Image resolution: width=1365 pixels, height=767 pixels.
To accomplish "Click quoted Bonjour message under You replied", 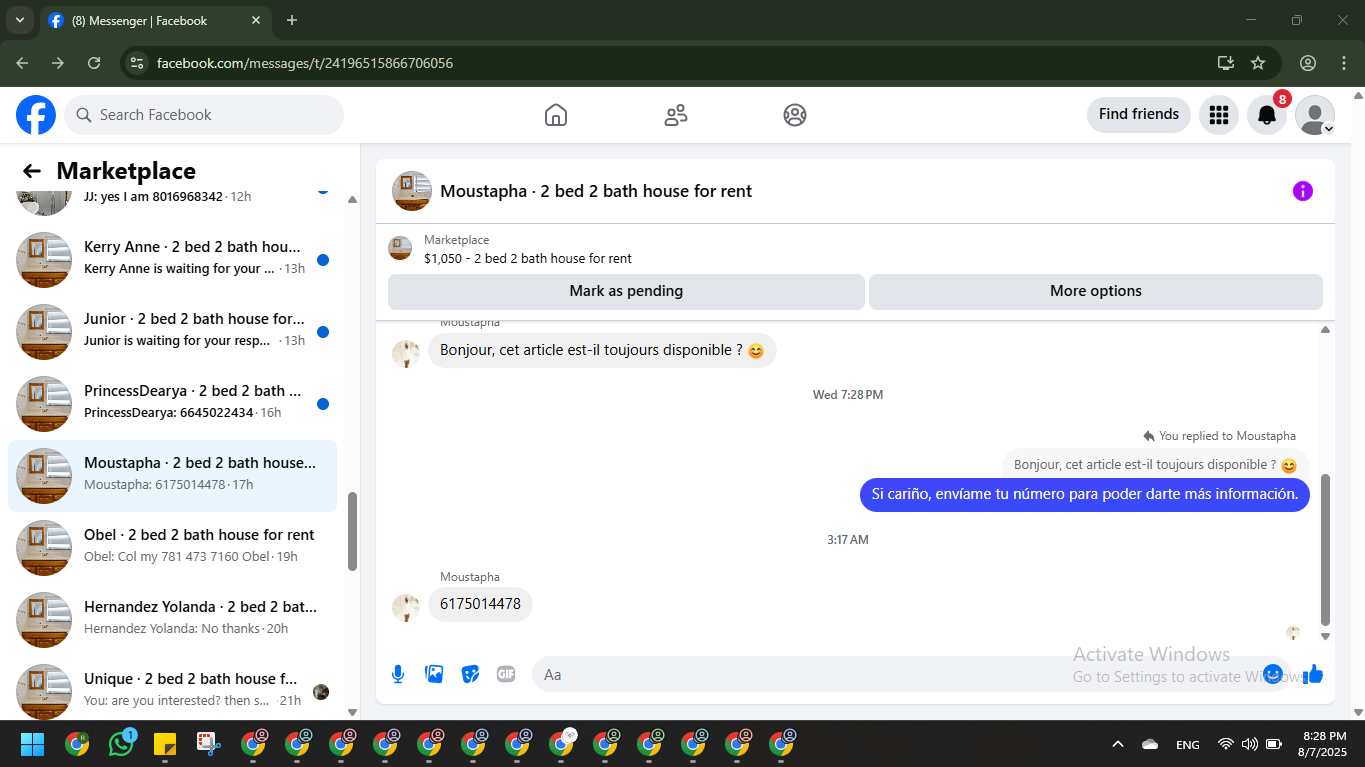I will point(1155,465).
